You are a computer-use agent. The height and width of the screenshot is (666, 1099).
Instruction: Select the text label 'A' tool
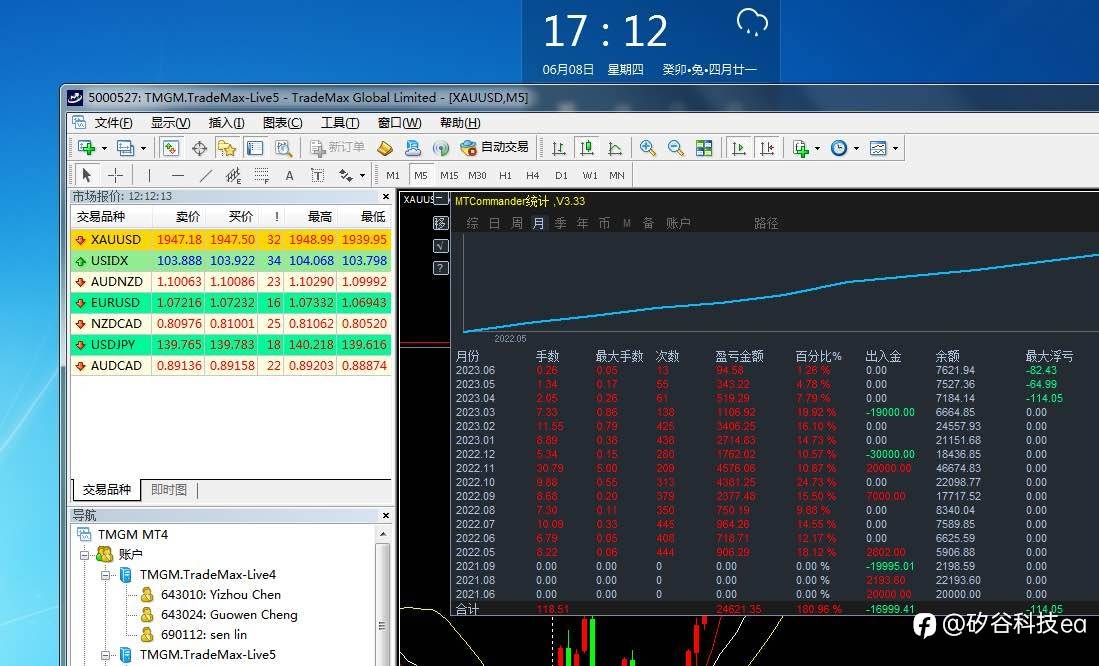click(290, 175)
